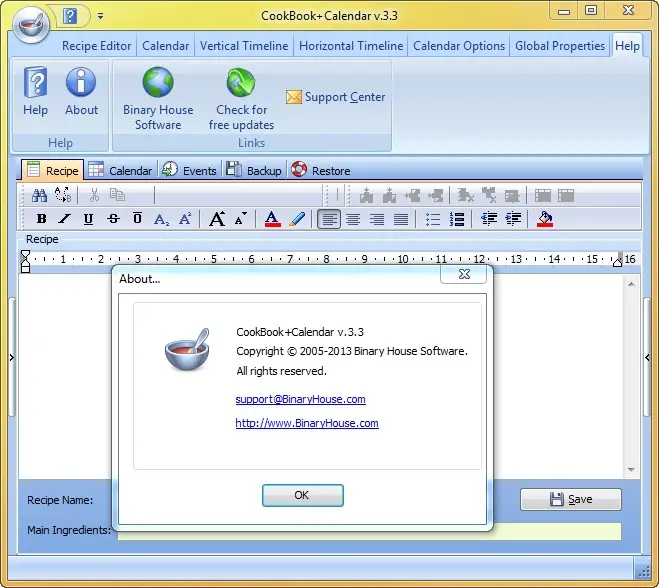Image resolution: width=659 pixels, height=588 pixels.
Task: Open the Restore lifebuoy tab
Action: [x=321, y=171]
